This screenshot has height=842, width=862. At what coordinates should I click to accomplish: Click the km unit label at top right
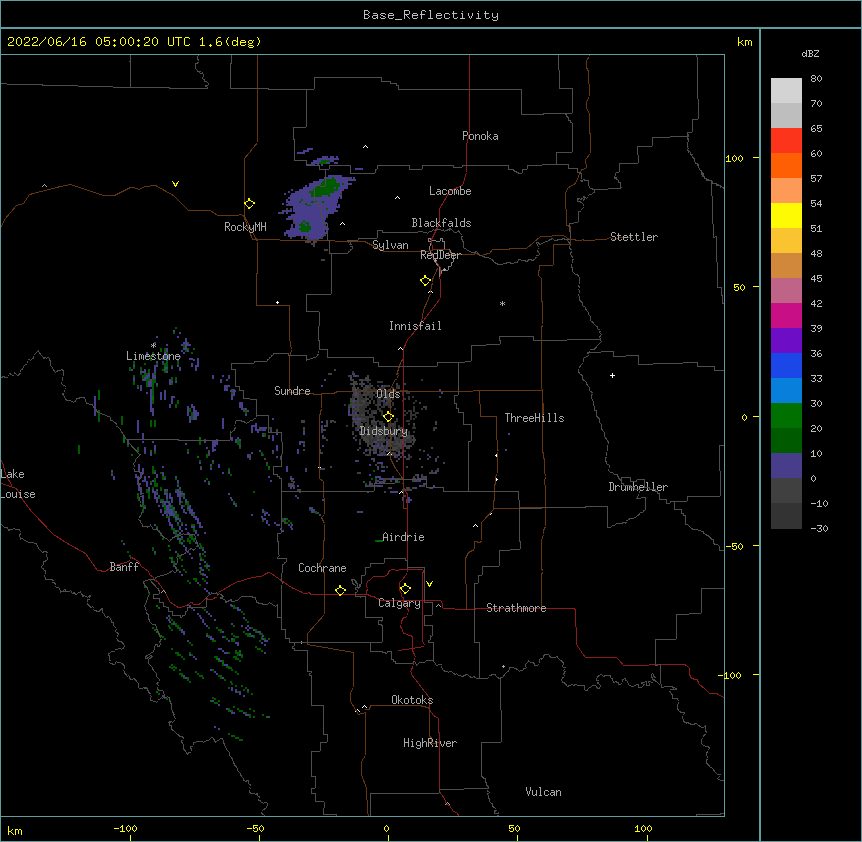point(745,42)
